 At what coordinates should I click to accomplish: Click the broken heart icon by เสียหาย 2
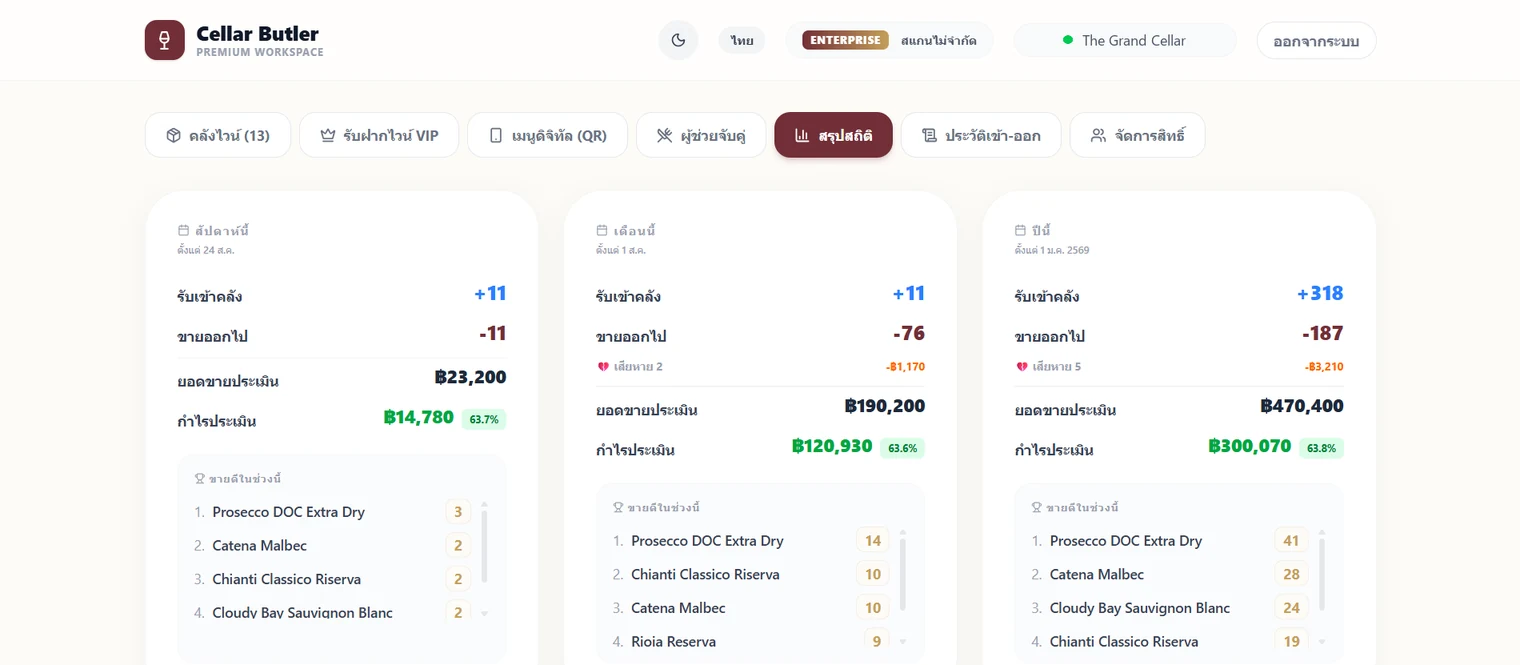(x=603, y=367)
